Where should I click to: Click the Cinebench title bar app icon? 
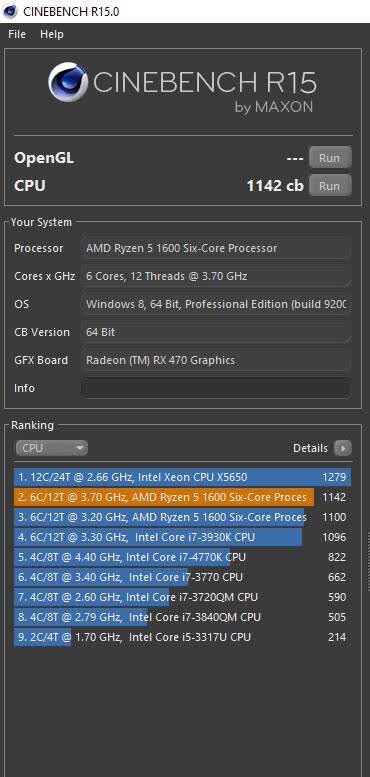[x=10, y=11]
